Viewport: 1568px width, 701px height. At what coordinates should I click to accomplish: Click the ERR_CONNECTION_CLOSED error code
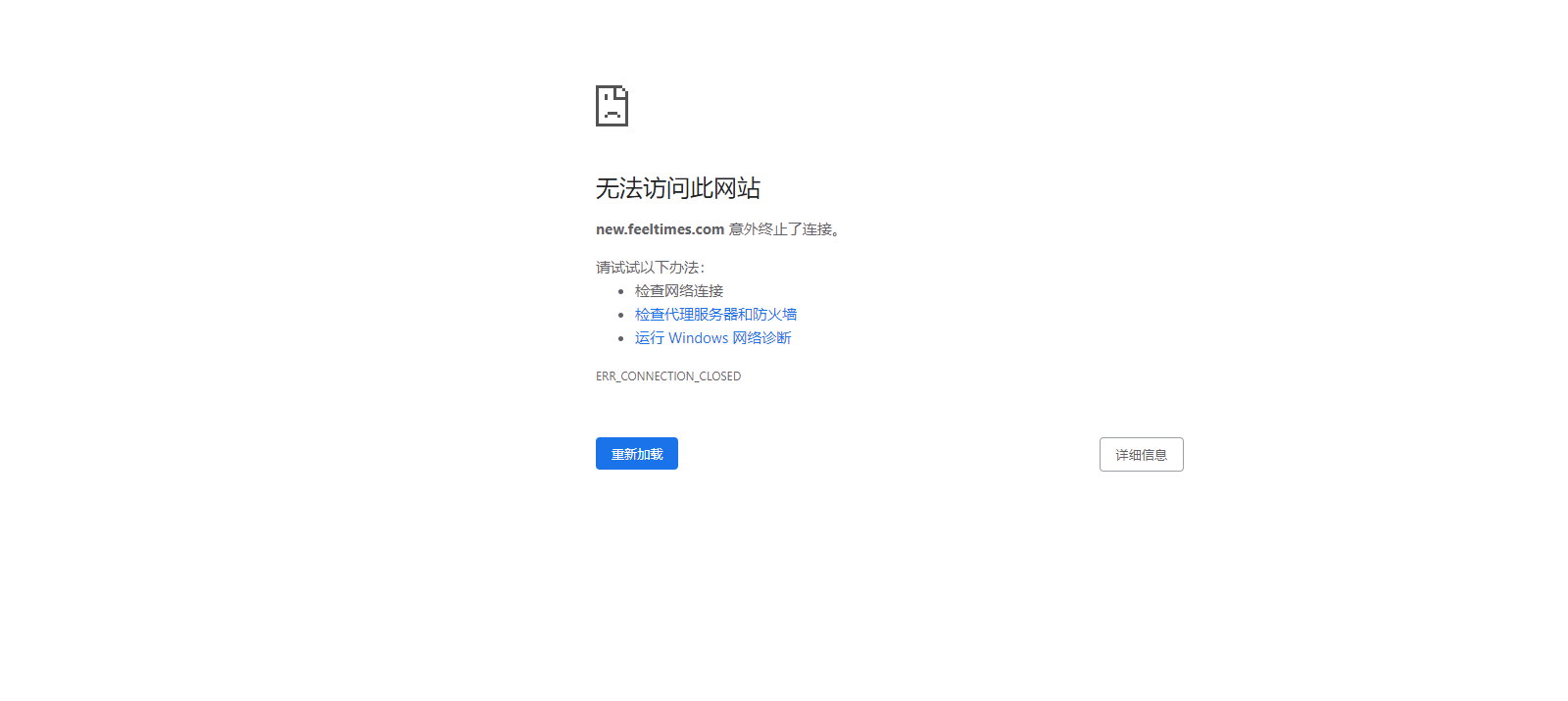[x=668, y=376]
